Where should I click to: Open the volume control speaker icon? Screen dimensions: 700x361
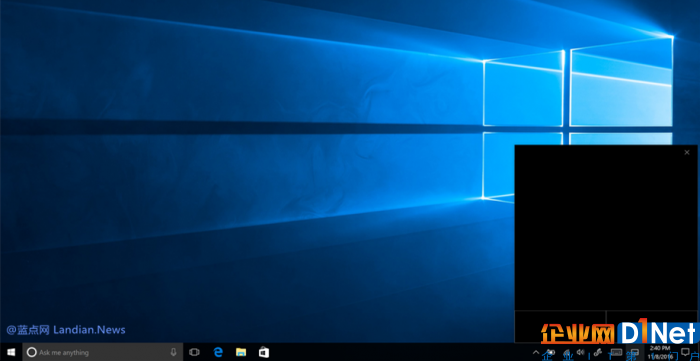pos(580,352)
